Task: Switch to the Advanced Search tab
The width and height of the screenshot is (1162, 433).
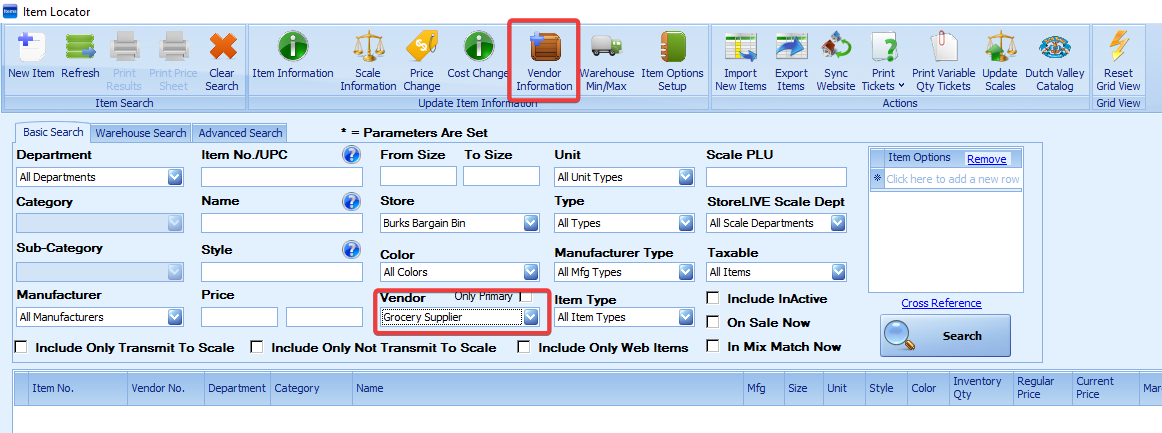Action: pos(239,133)
